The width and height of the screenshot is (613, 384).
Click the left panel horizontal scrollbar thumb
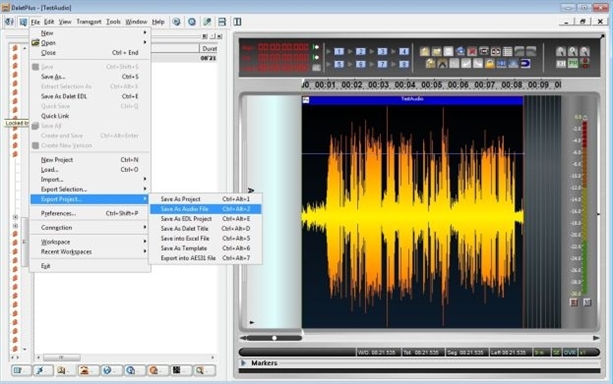pyautogui.click(x=62, y=357)
